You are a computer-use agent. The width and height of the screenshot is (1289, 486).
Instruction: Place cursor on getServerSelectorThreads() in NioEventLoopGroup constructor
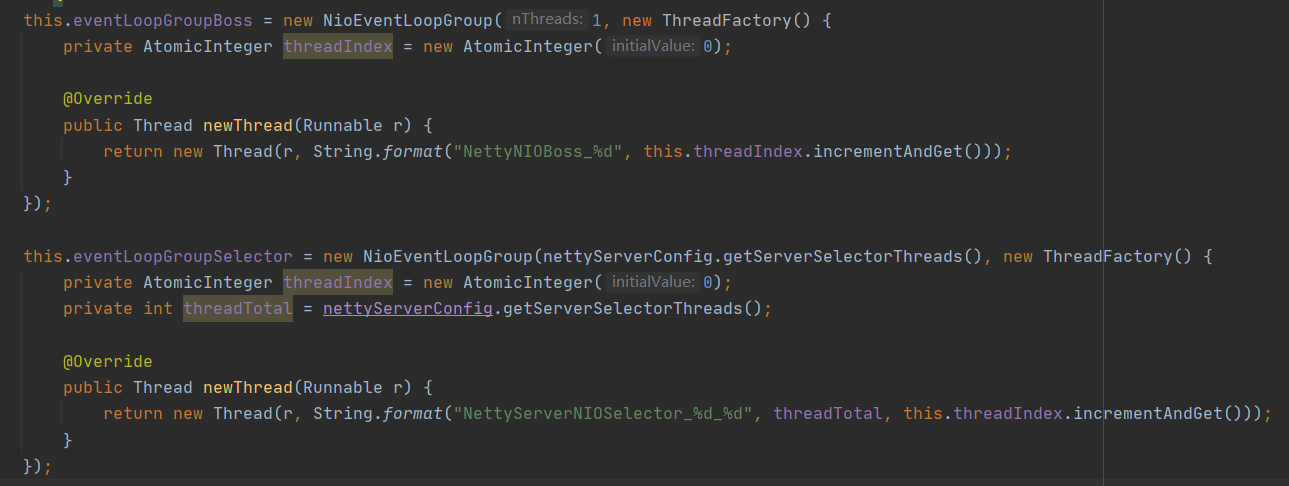point(853,257)
